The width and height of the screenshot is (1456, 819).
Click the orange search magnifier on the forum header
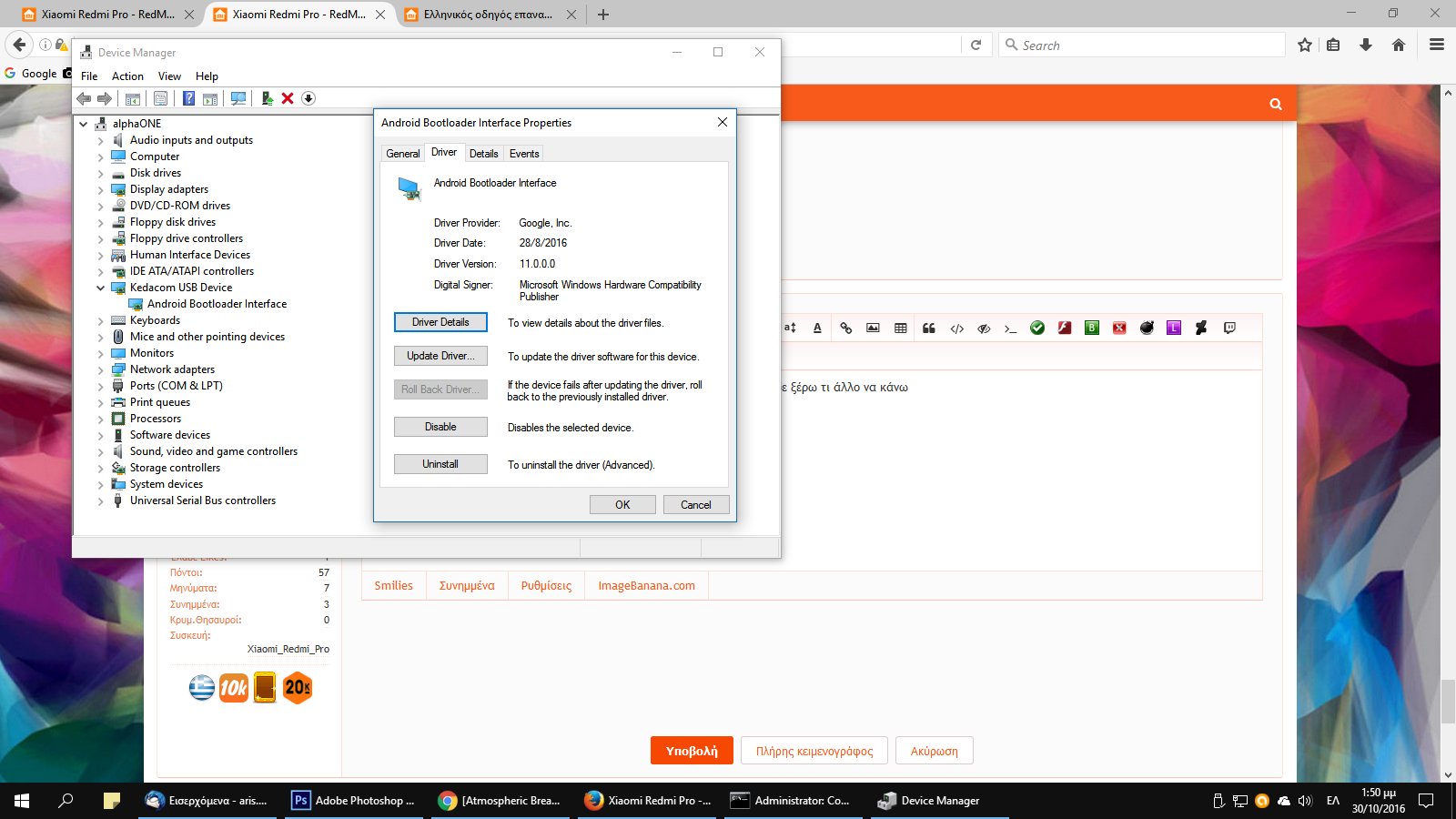pyautogui.click(x=1276, y=104)
